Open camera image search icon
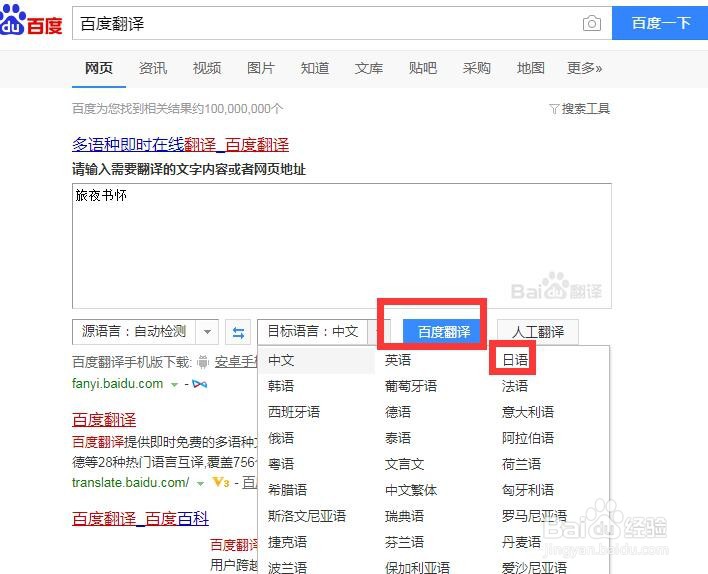The height and width of the screenshot is (574, 708). coord(592,23)
